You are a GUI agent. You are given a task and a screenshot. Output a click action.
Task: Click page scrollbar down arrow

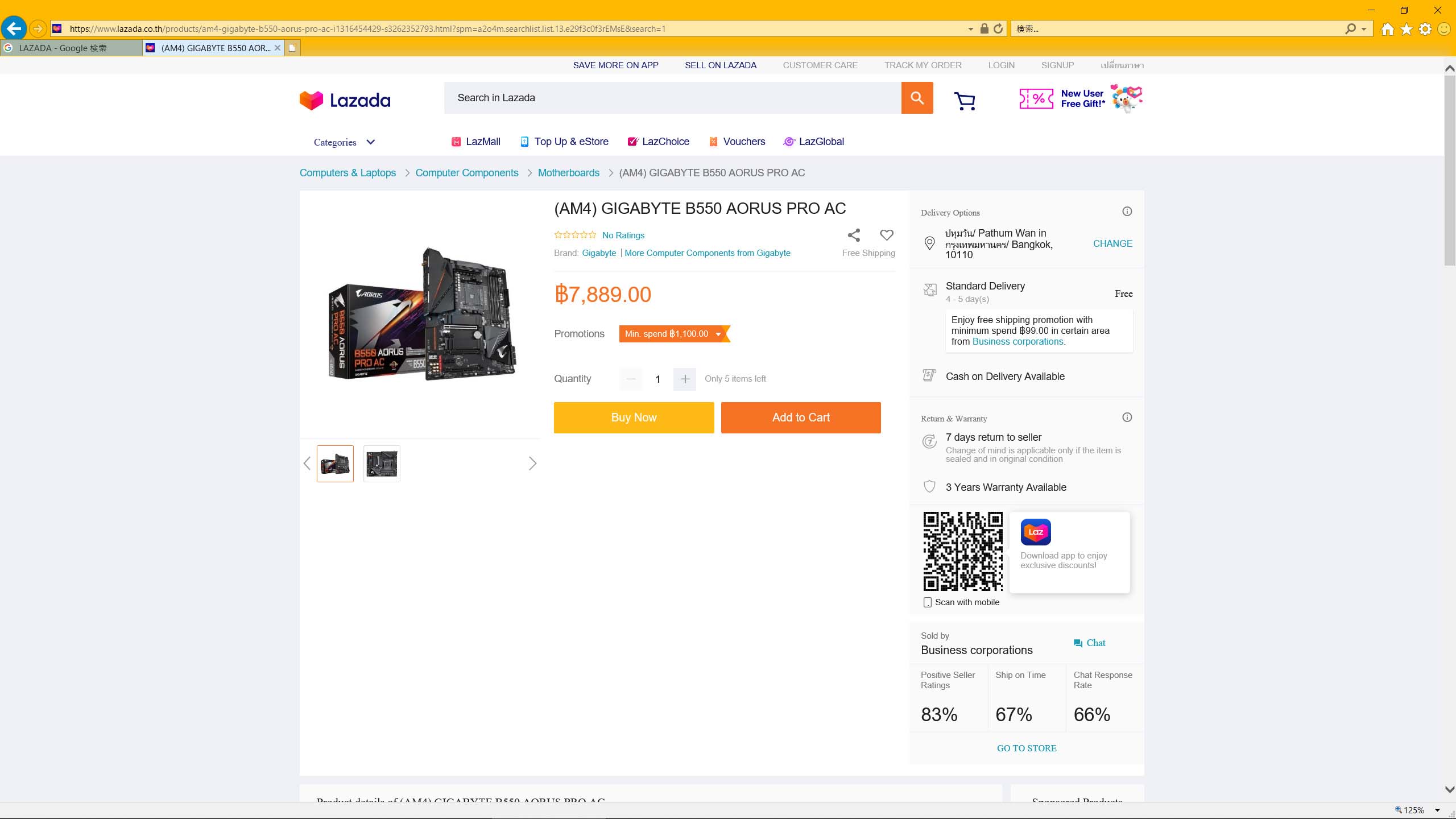point(1450,789)
